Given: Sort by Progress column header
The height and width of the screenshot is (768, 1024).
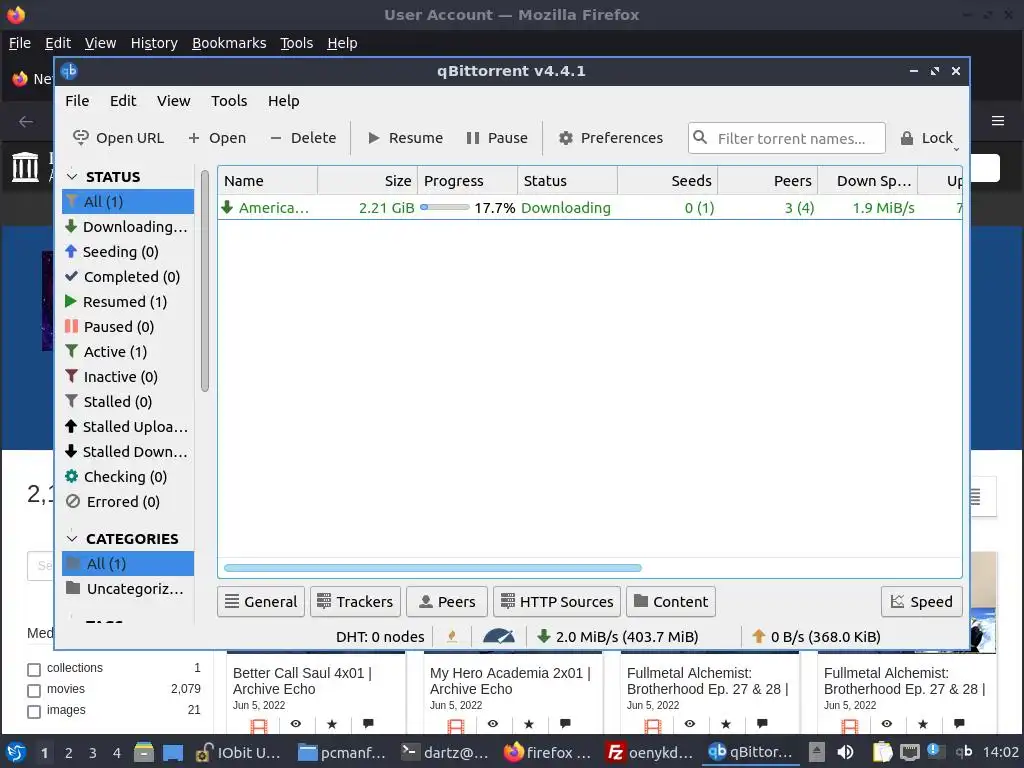Looking at the screenshot, I should click(468, 181).
